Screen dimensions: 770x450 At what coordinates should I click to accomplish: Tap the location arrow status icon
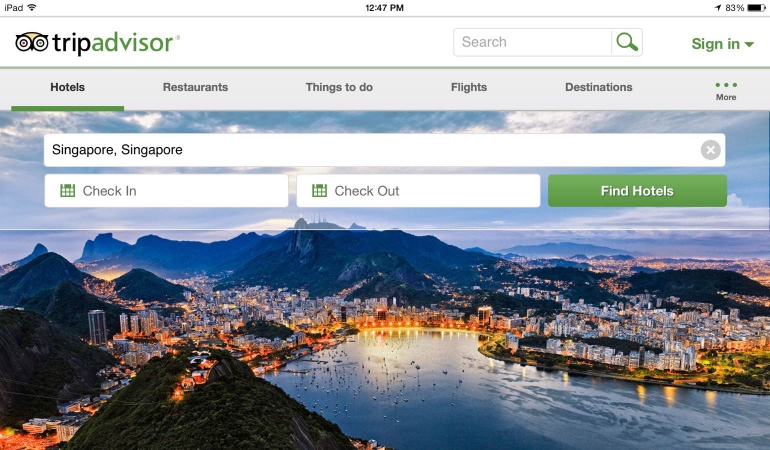click(718, 8)
